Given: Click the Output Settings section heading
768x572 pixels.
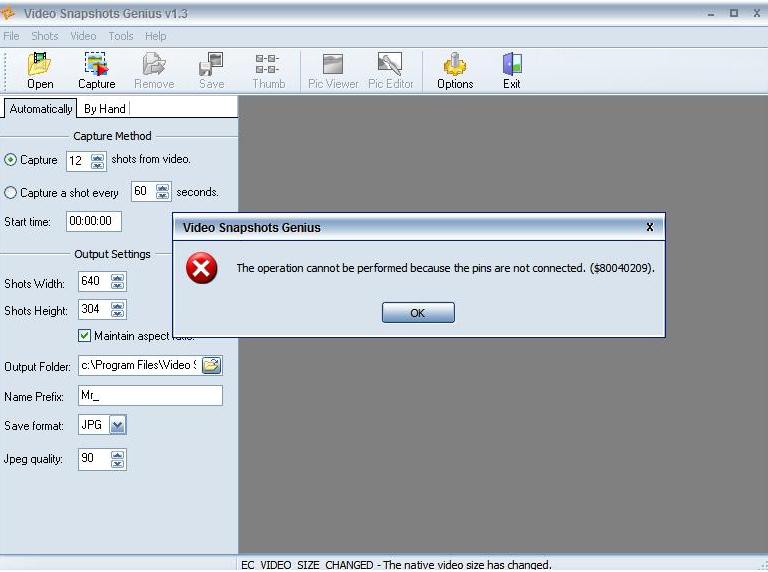Looking at the screenshot, I should click(112, 254).
